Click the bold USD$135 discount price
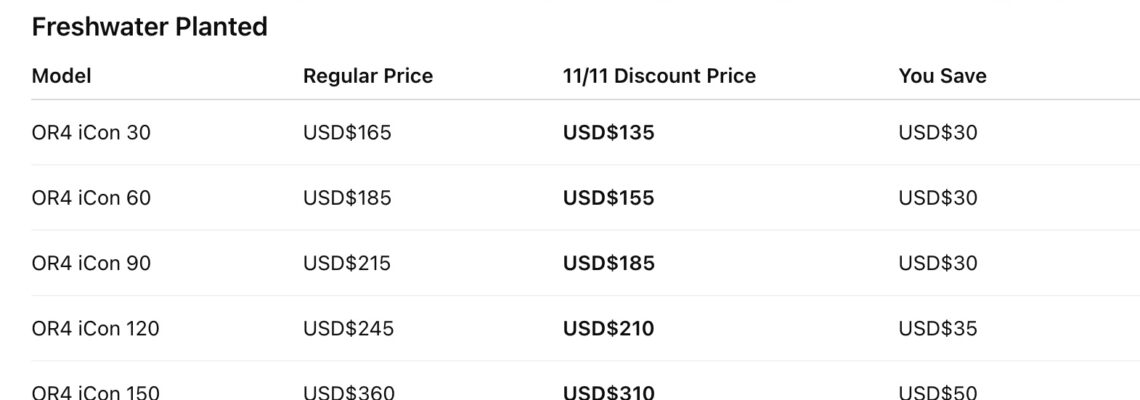The height and width of the screenshot is (400, 1140). coord(608,133)
